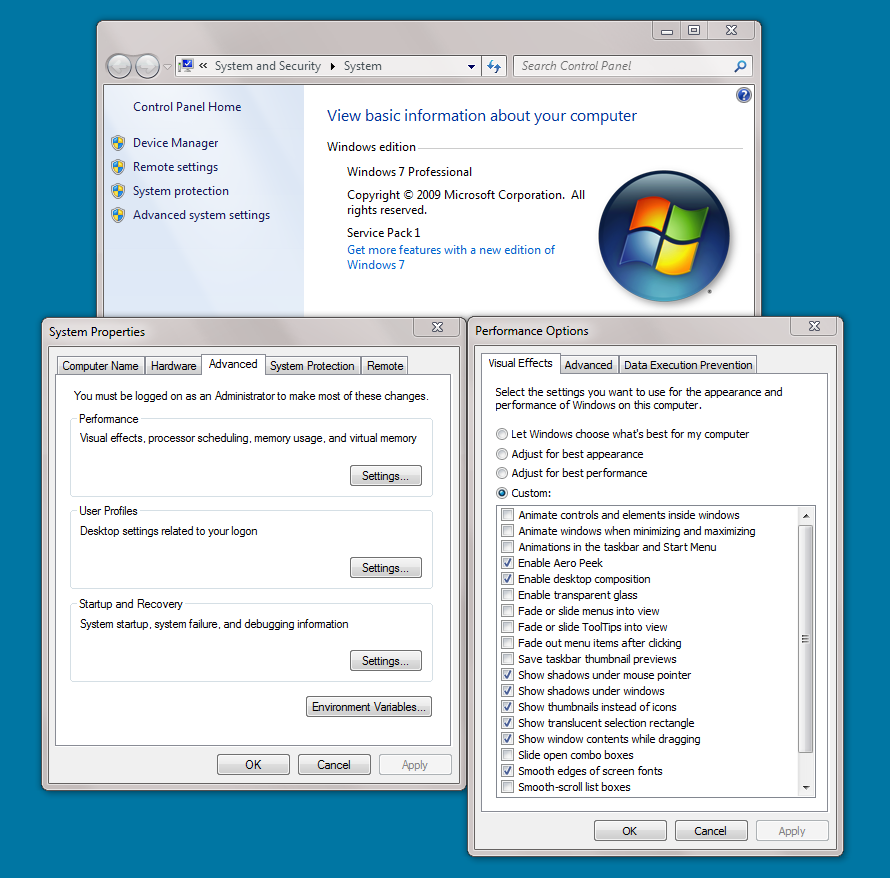Open User Profiles Settings button
This screenshot has height=878, width=890.
click(385, 568)
